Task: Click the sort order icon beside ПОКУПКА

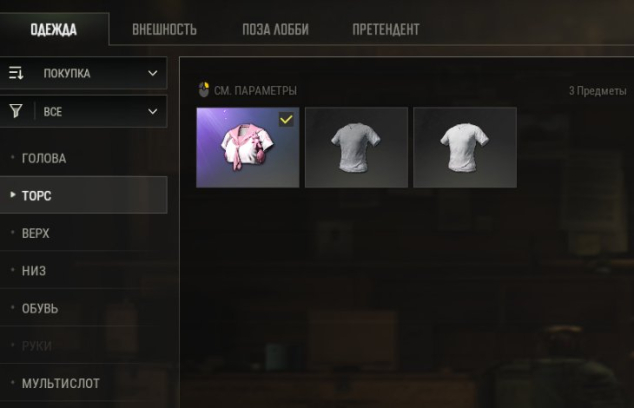Action: [x=16, y=73]
